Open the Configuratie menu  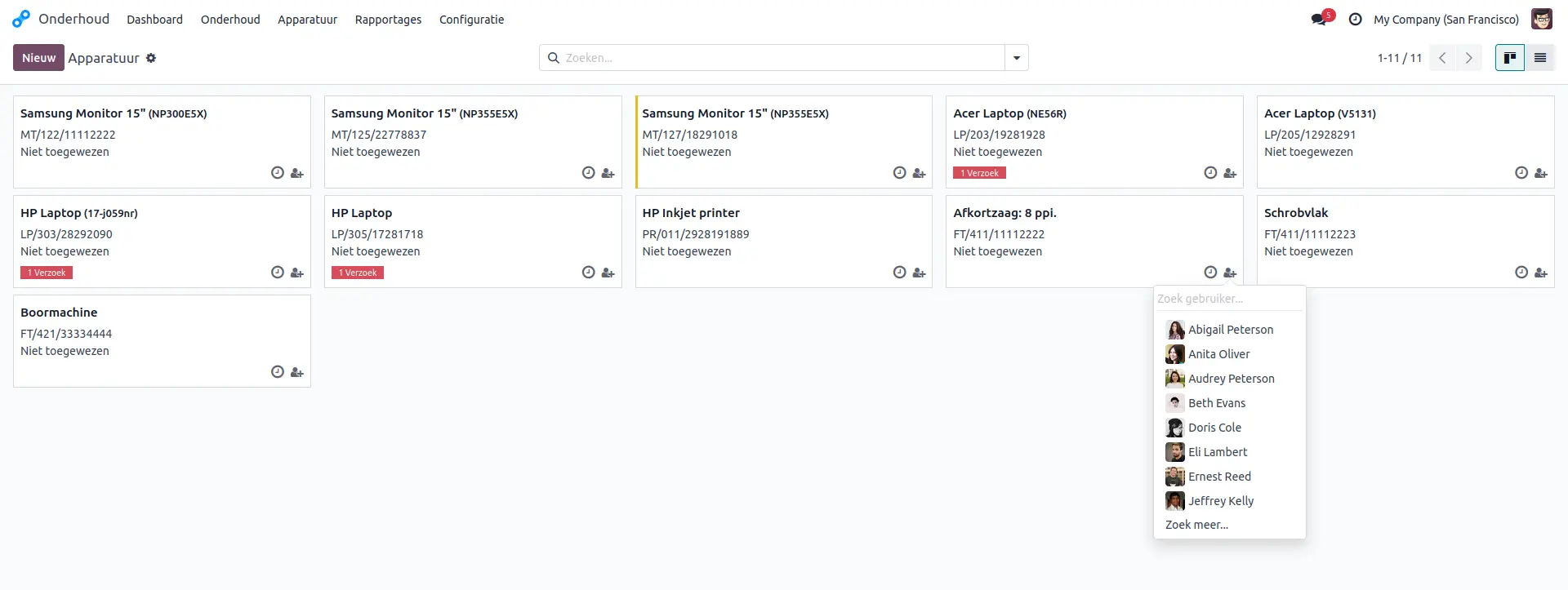[x=471, y=20]
